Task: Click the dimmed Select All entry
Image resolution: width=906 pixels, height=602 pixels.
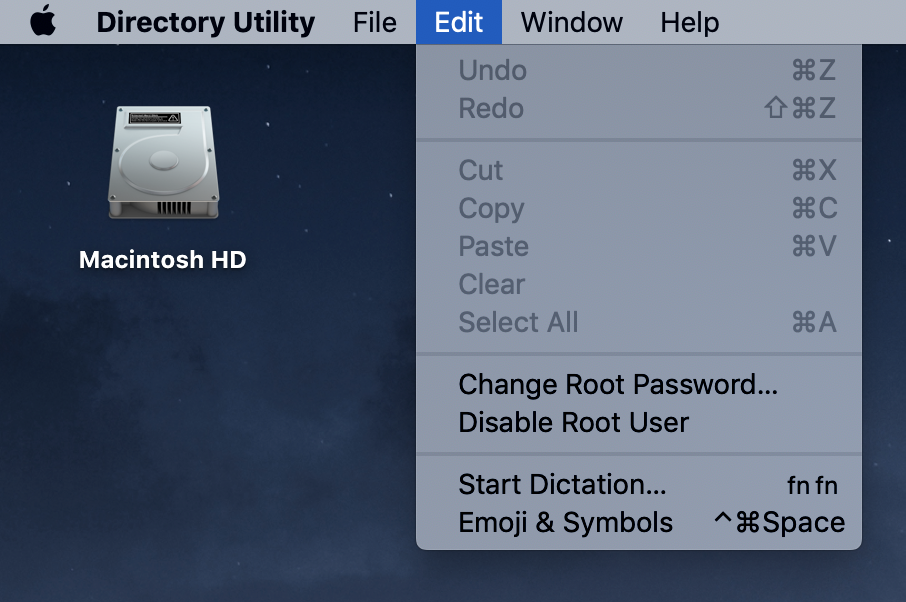Action: (x=638, y=322)
